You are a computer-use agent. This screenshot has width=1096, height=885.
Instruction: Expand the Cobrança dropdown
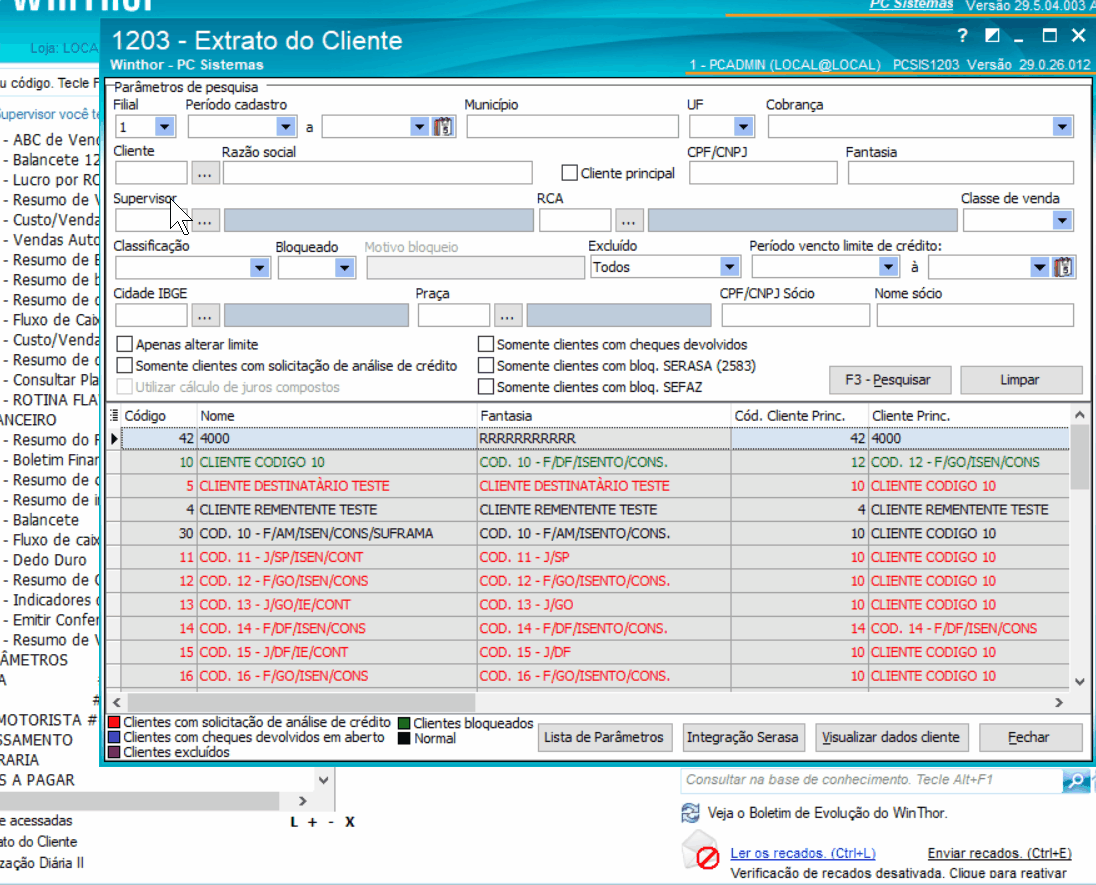(x=1062, y=127)
